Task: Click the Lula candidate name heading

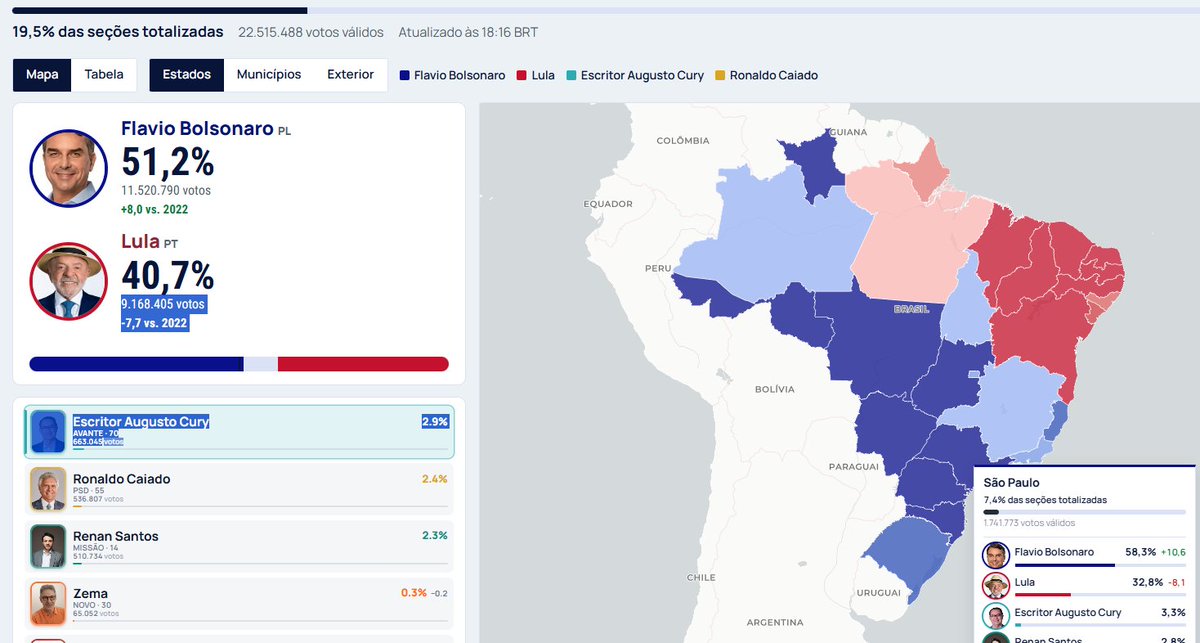Action: 140,241
